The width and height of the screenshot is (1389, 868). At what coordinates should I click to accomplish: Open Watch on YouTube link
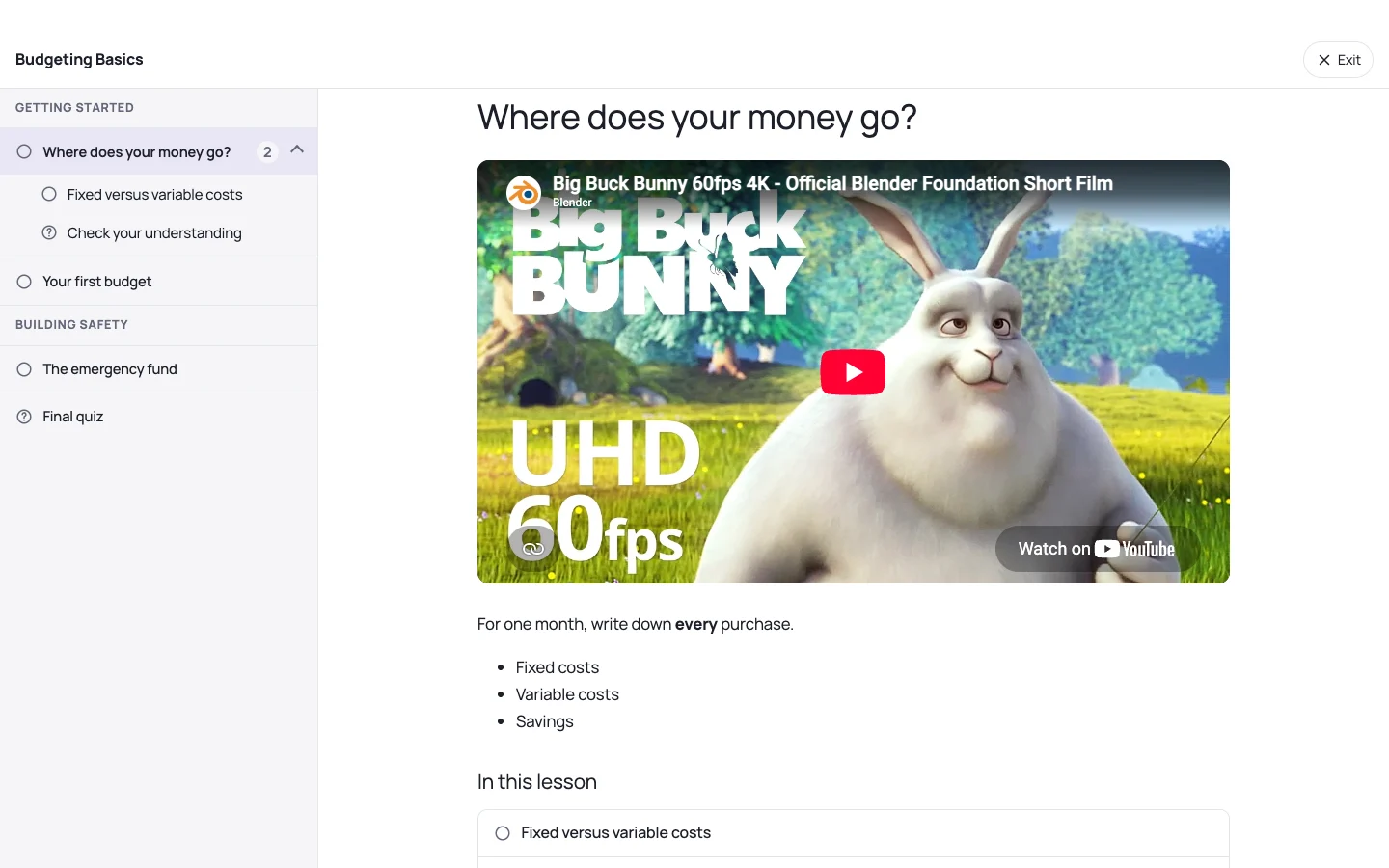[1097, 549]
